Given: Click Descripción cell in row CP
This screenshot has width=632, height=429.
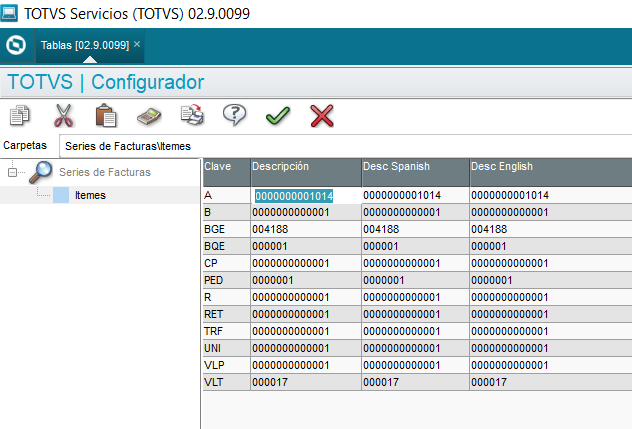Looking at the screenshot, I should tap(306, 263).
